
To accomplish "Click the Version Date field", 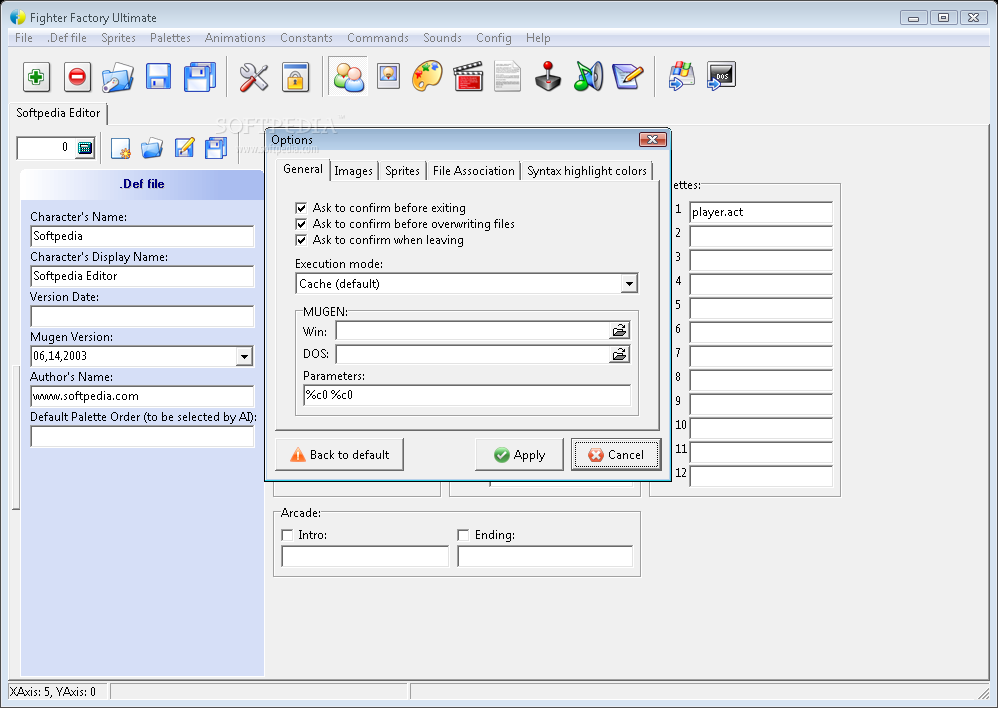I will tap(142, 316).
